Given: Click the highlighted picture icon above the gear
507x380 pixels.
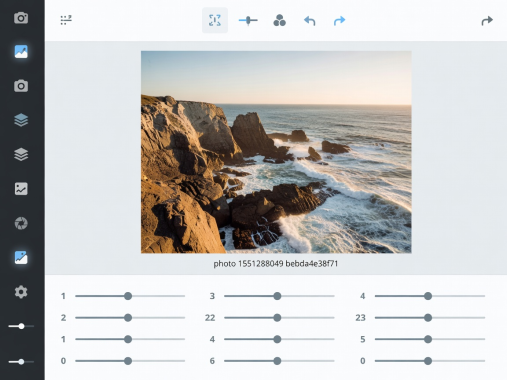Looking at the screenshot, I should click(21, 258).
